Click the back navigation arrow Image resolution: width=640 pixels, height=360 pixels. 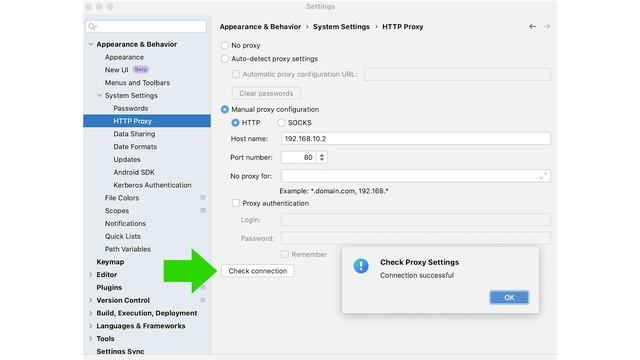click(532, 27)
